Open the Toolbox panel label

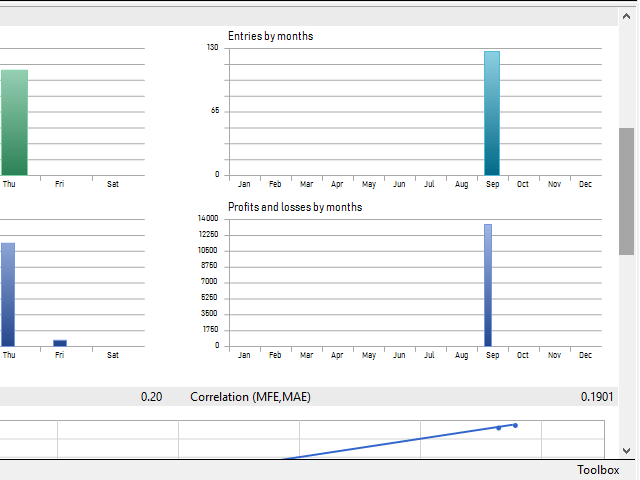(x=598, y=470)
